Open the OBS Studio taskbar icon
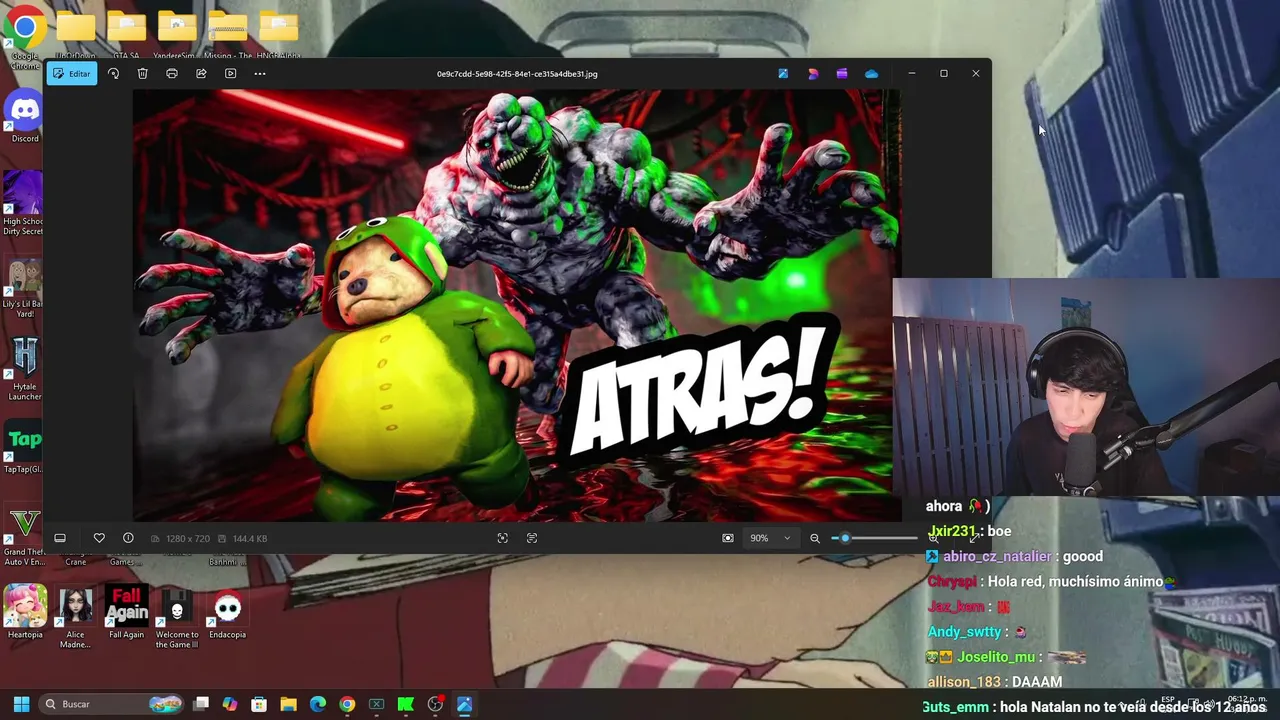Screen dimensions: 1280x720 tap(435, 704)
